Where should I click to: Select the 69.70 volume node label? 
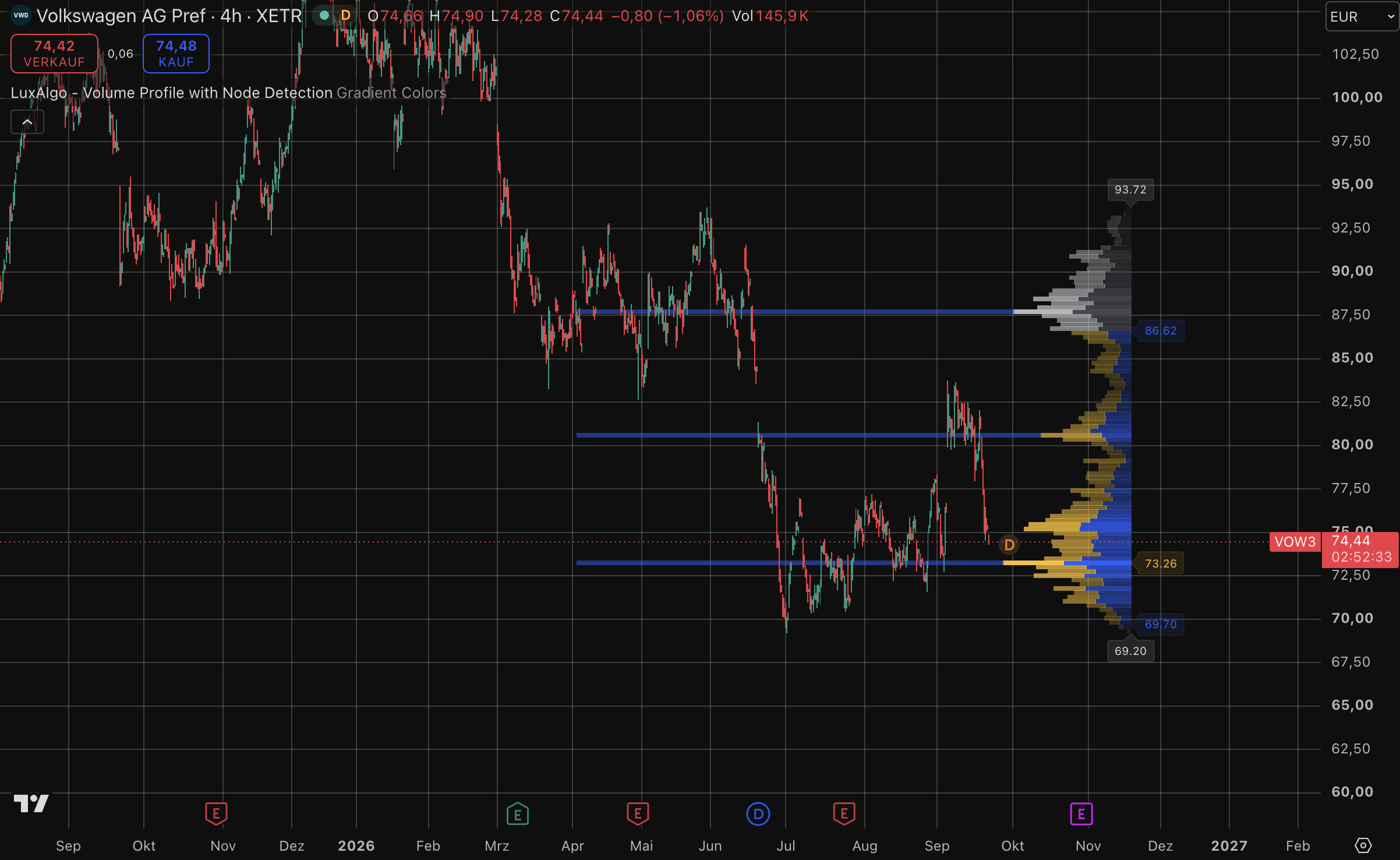[x=1161, y=625]
